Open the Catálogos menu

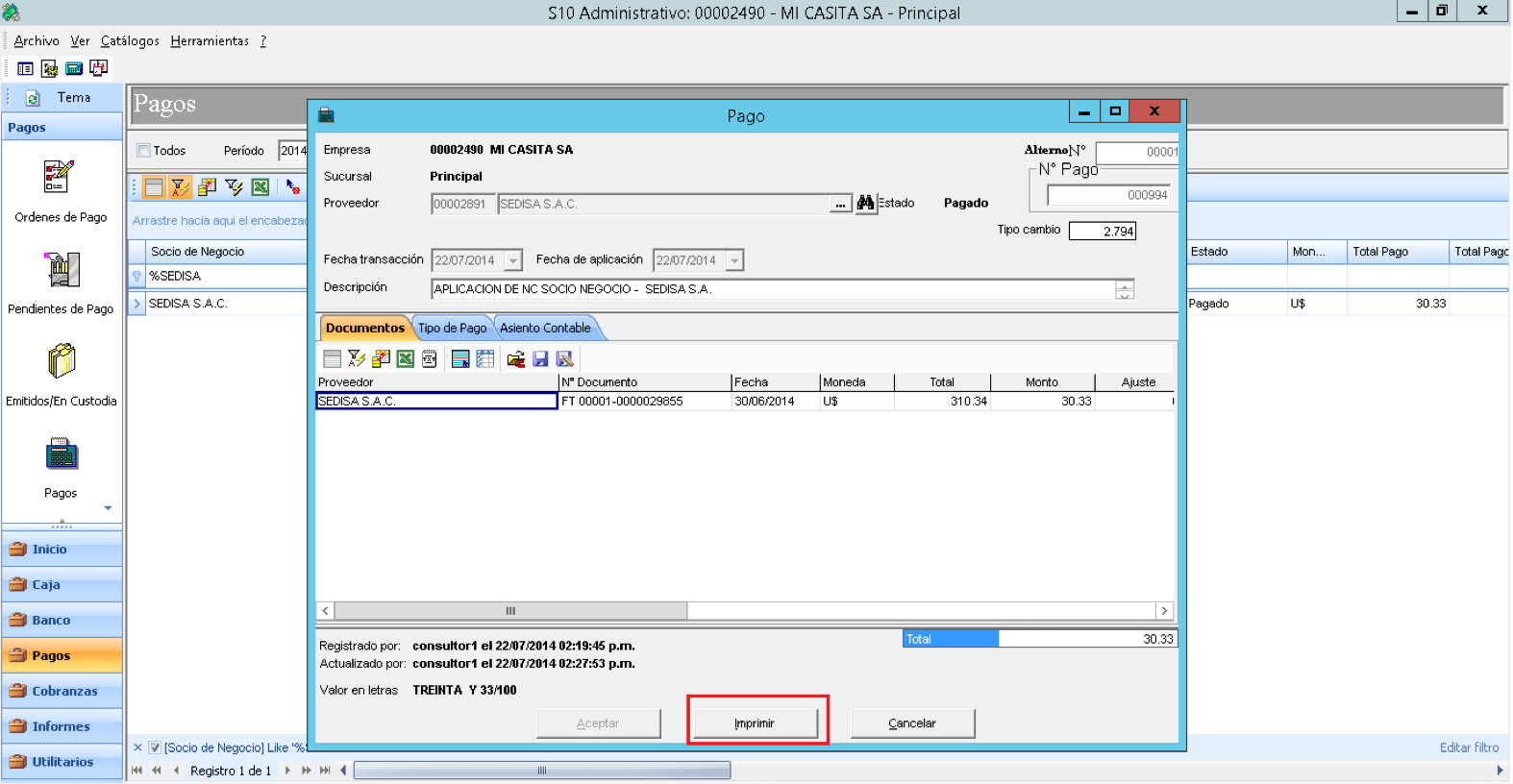pos(130,40)
